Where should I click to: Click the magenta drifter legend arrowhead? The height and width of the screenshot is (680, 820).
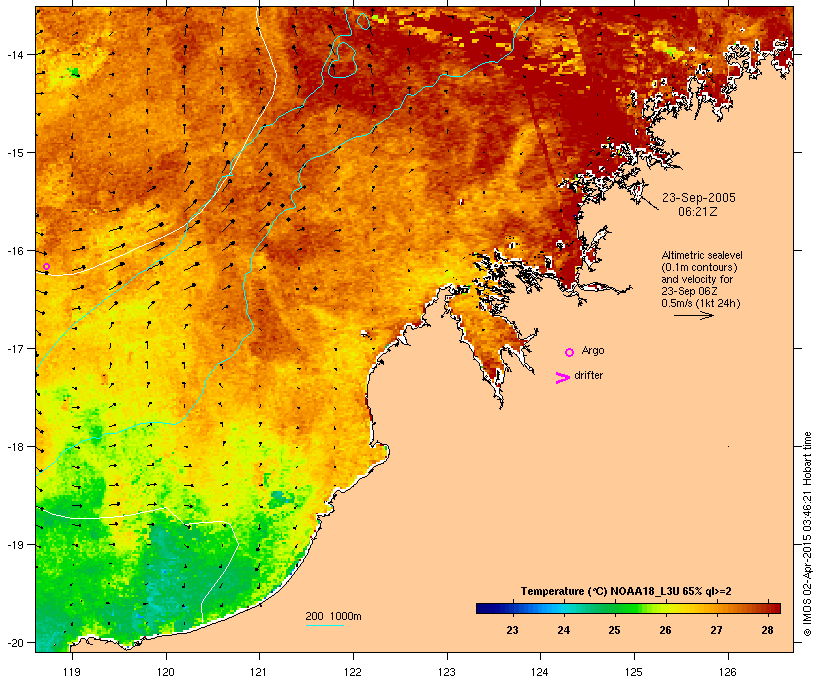tap(562, 378)
